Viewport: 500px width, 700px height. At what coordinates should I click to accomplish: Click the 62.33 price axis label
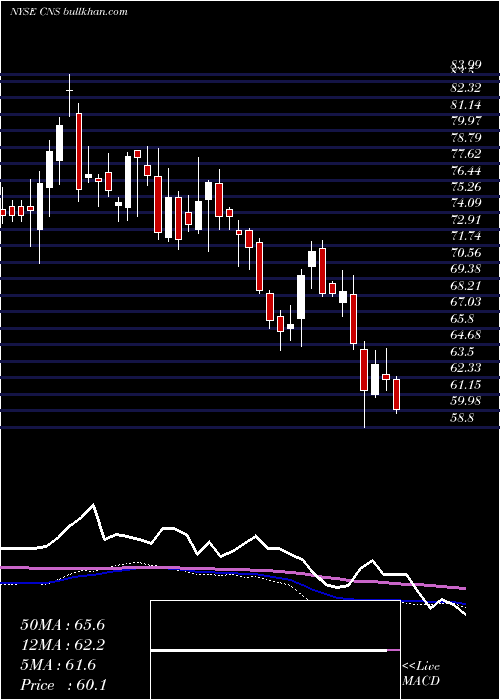click(x=466, y=368)
